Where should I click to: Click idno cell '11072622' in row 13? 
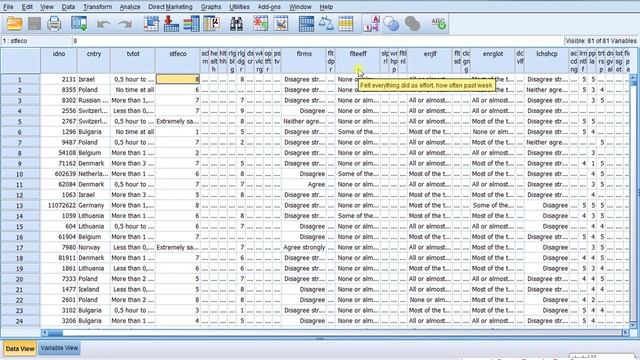click(x=59, y=205)
